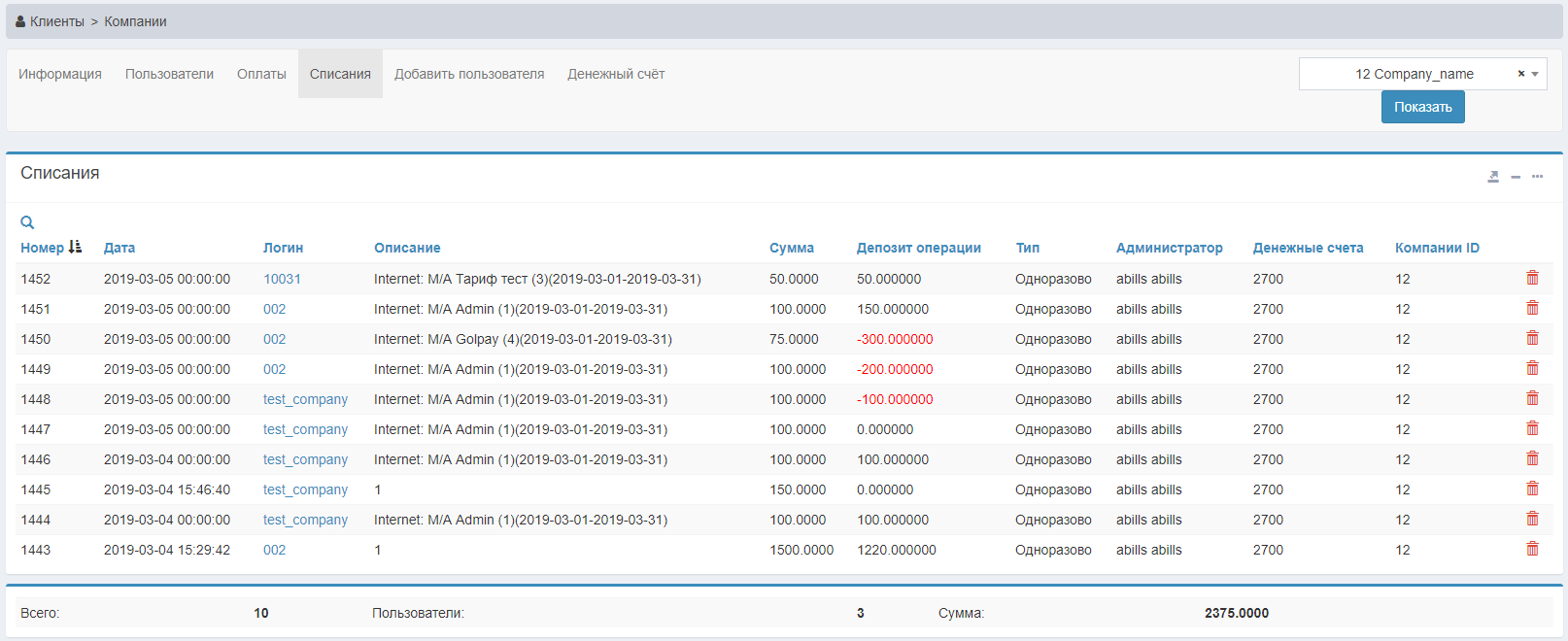Switch to the Пользователи tab
Viewport: 1568px width, 641px height.
coord(169,74)
